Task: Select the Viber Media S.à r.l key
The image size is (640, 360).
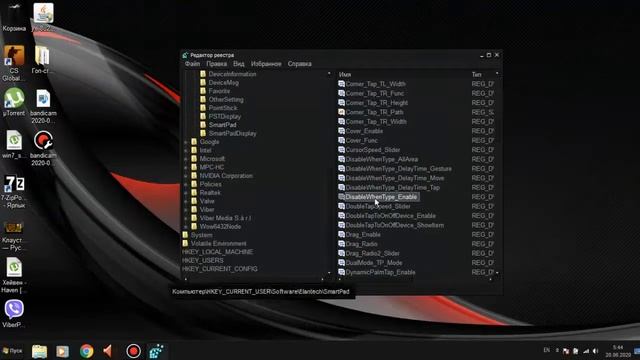Action: 225,218
